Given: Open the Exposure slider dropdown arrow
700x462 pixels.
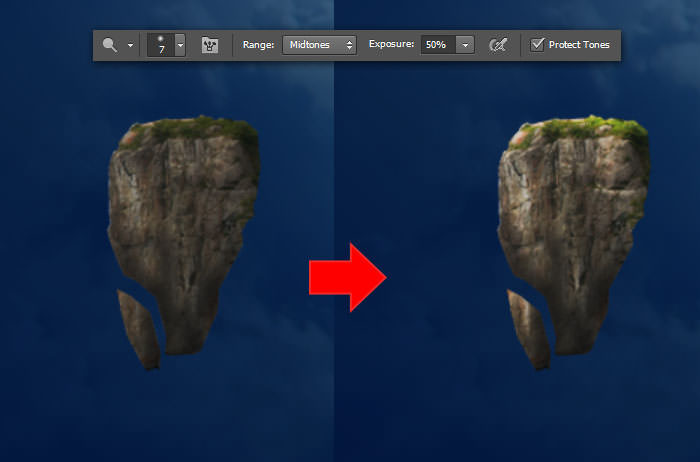Looking at the screenshot, I should tap(465, 45).
